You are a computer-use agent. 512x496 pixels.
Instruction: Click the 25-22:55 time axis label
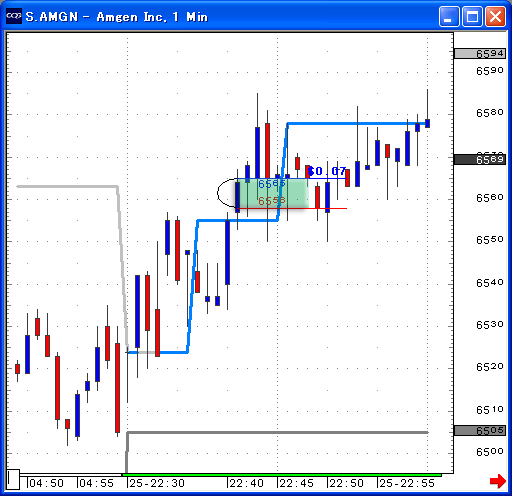[x=407, y=483]
